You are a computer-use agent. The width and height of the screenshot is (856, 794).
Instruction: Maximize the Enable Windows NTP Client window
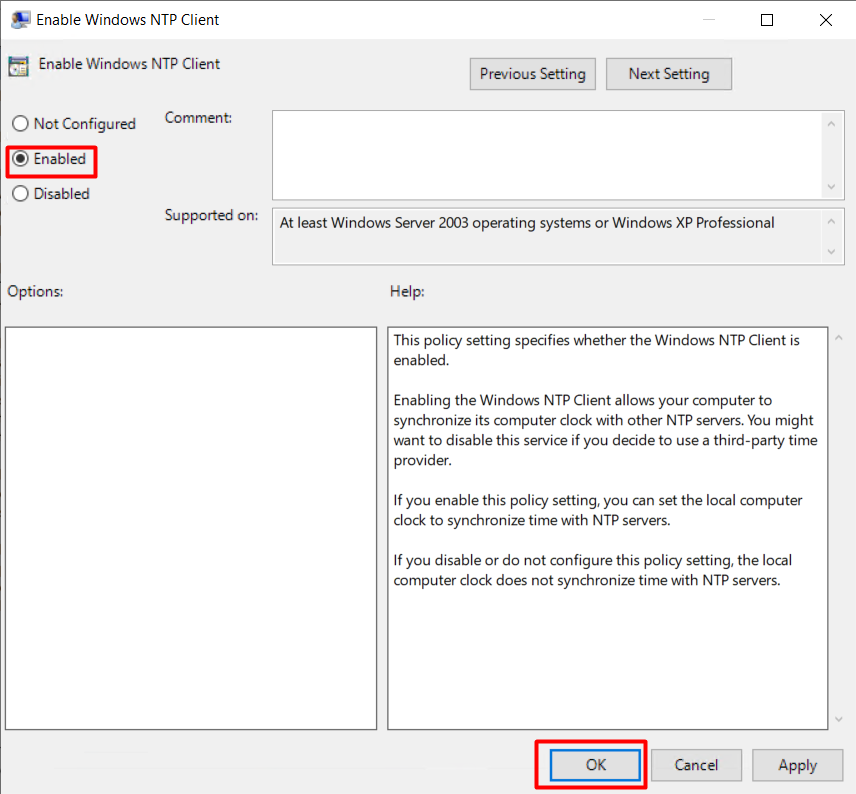pos(767,20)
